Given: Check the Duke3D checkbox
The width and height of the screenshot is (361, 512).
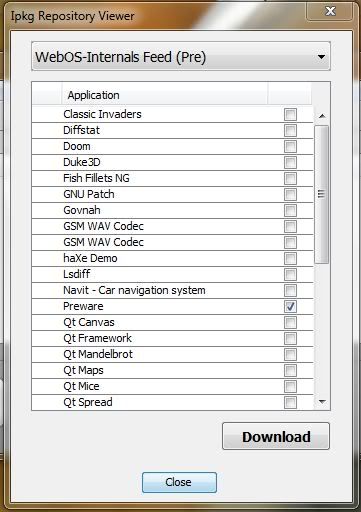Looking at the screenshot, I should [x=290, y=162].
